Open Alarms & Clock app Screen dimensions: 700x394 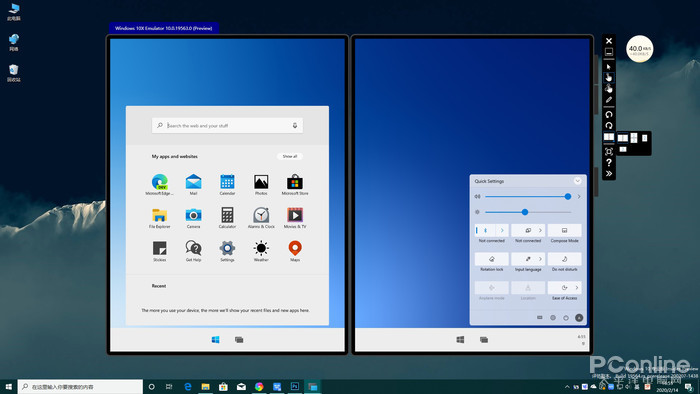(261, 218)
